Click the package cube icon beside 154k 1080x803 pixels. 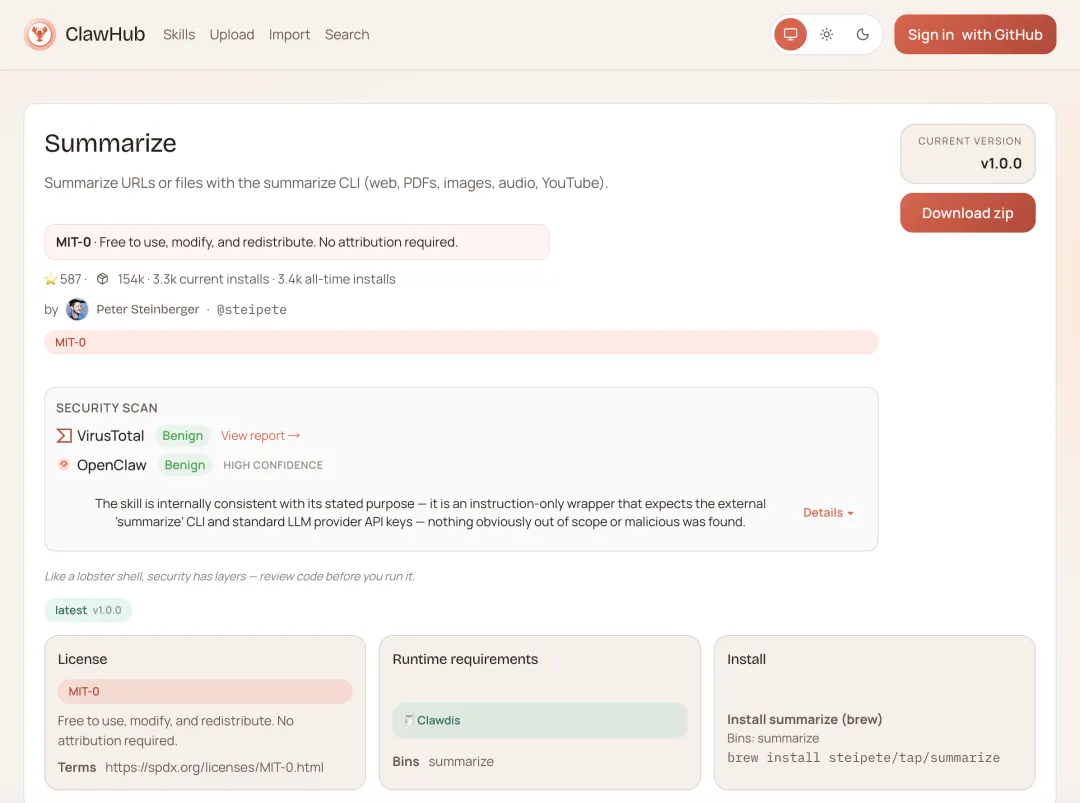click(103, 279)
